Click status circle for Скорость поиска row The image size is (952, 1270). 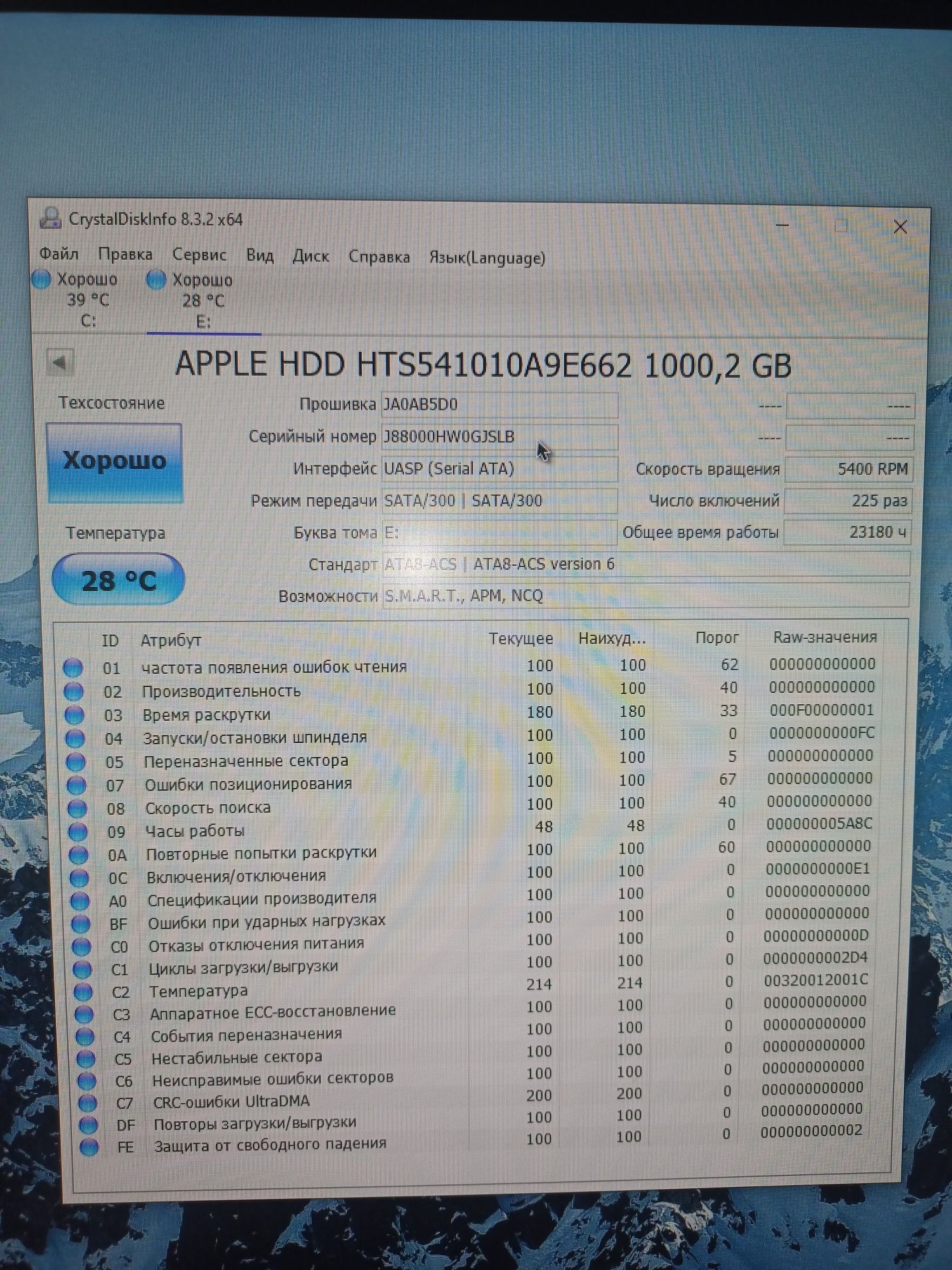(77, 808)
